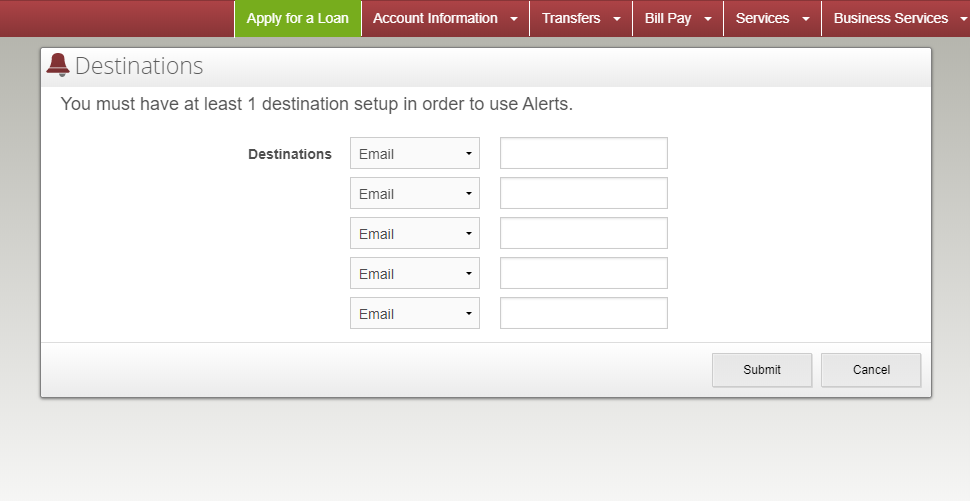Cancel the destinations setup
The height and width of the screenshot is (501, 970).
[871, 370]
